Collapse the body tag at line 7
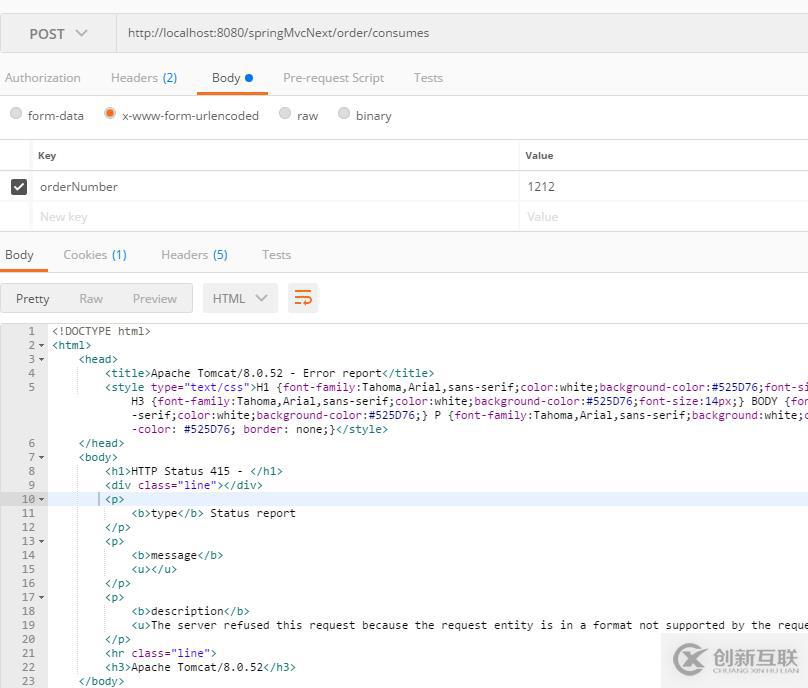Viewport: 808px width, 688px height. [42, 458]
